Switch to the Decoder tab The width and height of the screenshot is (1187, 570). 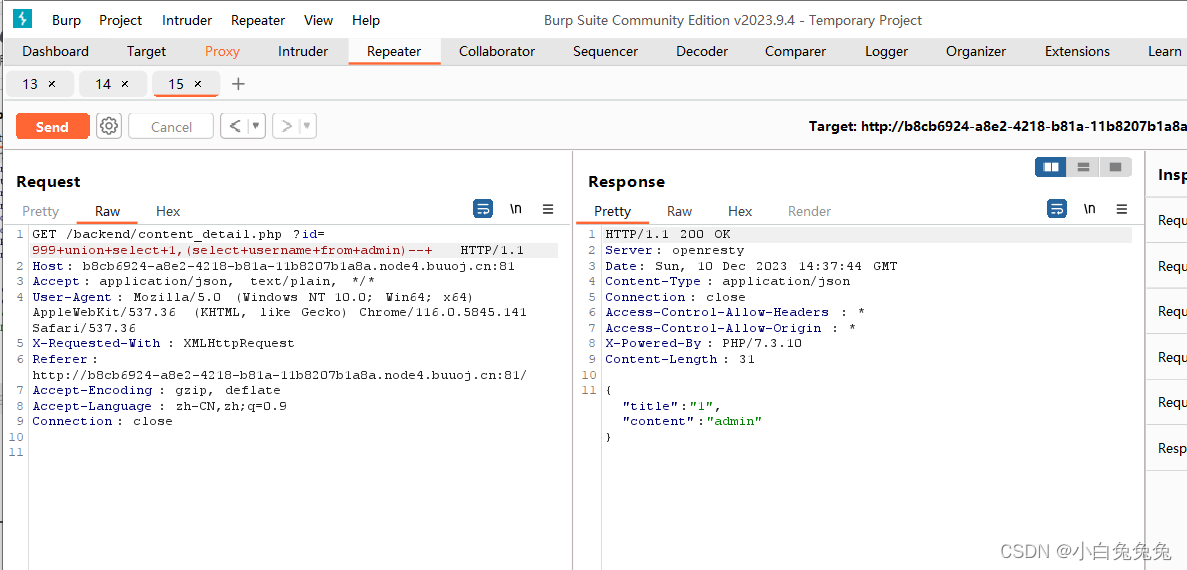click(x=702, y=51)
